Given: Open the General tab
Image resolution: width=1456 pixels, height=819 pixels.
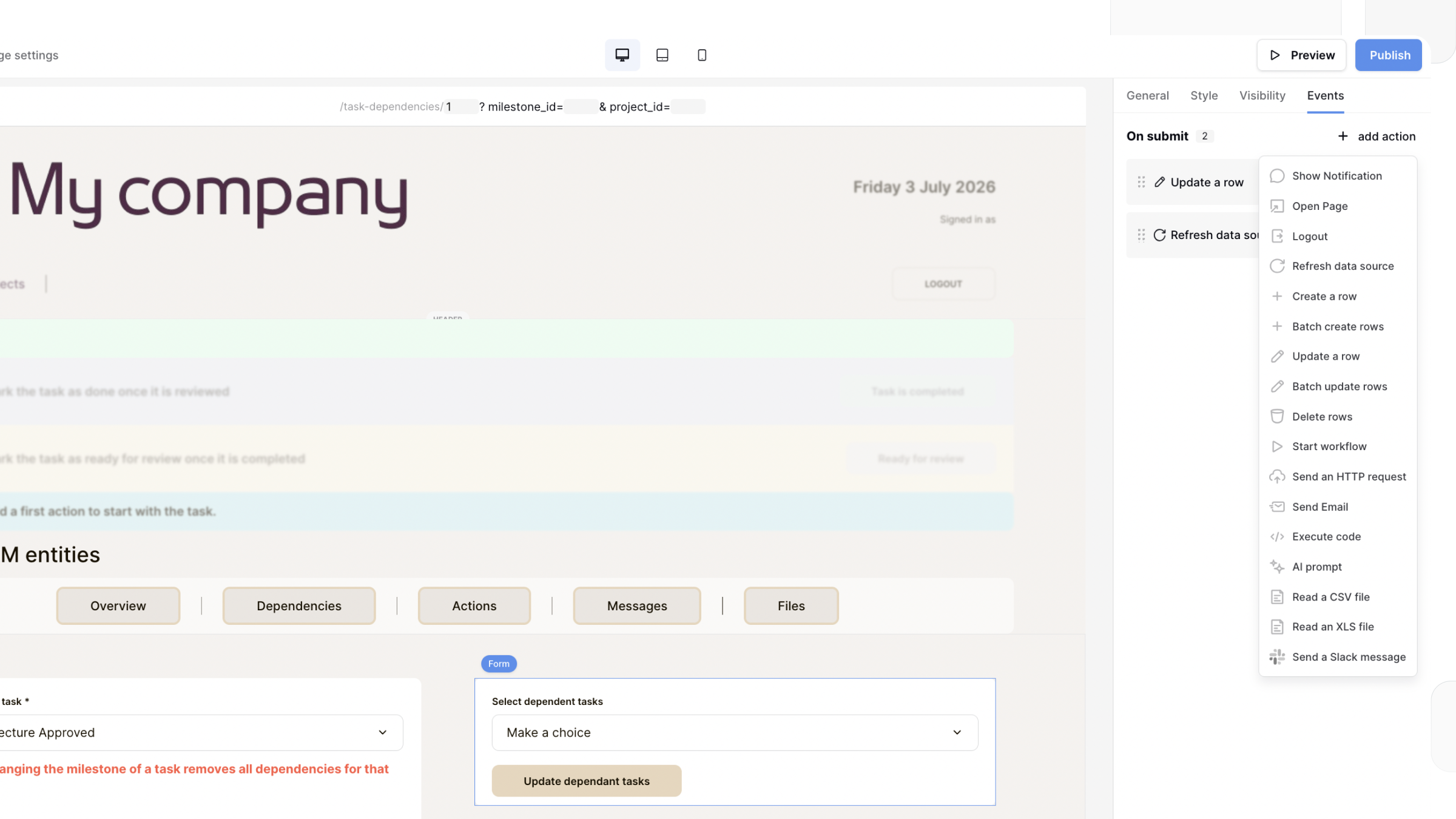Looking at the screenshot, I should [1147, 96].
